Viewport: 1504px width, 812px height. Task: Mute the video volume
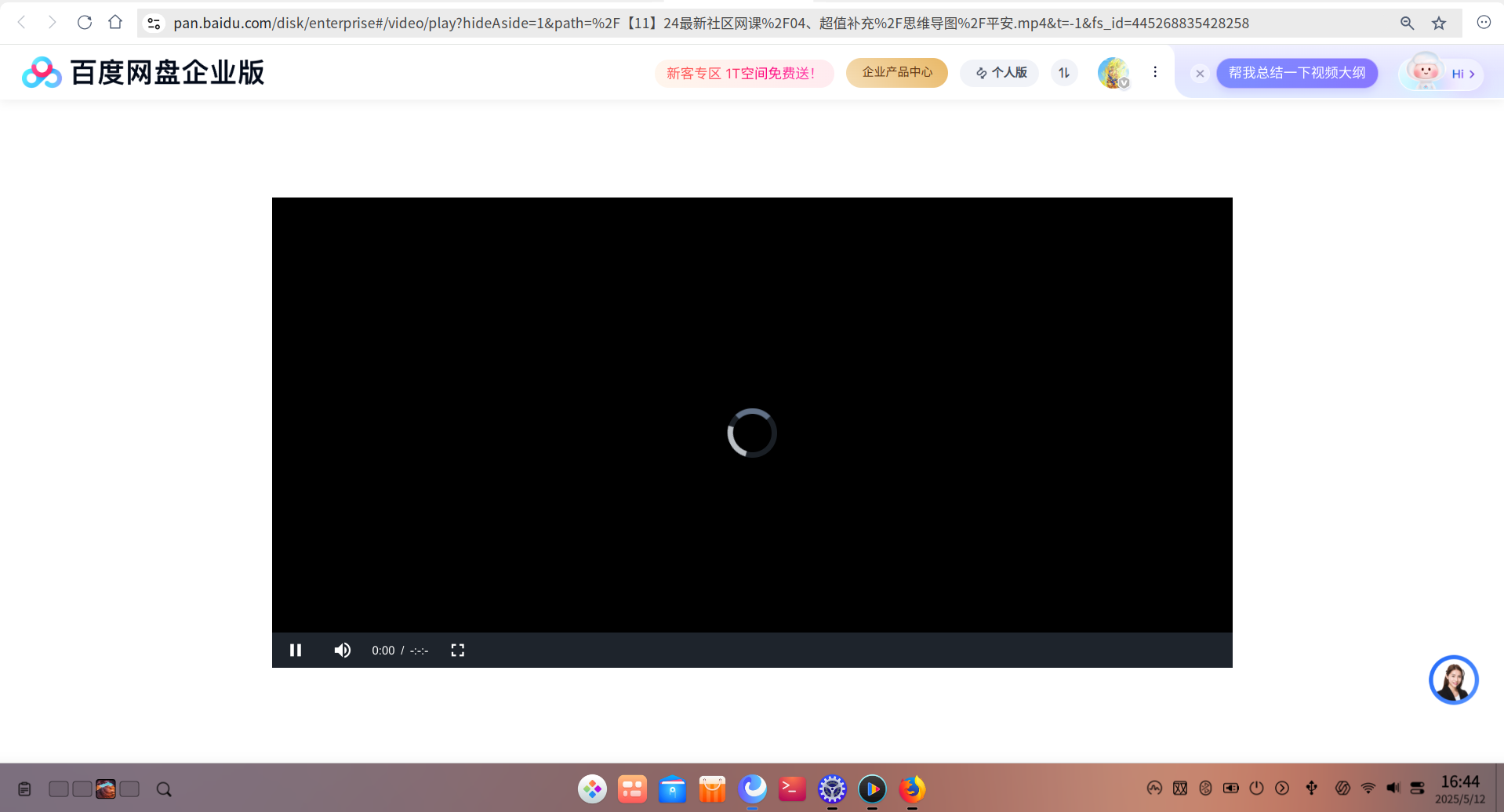tap(343, 650)
